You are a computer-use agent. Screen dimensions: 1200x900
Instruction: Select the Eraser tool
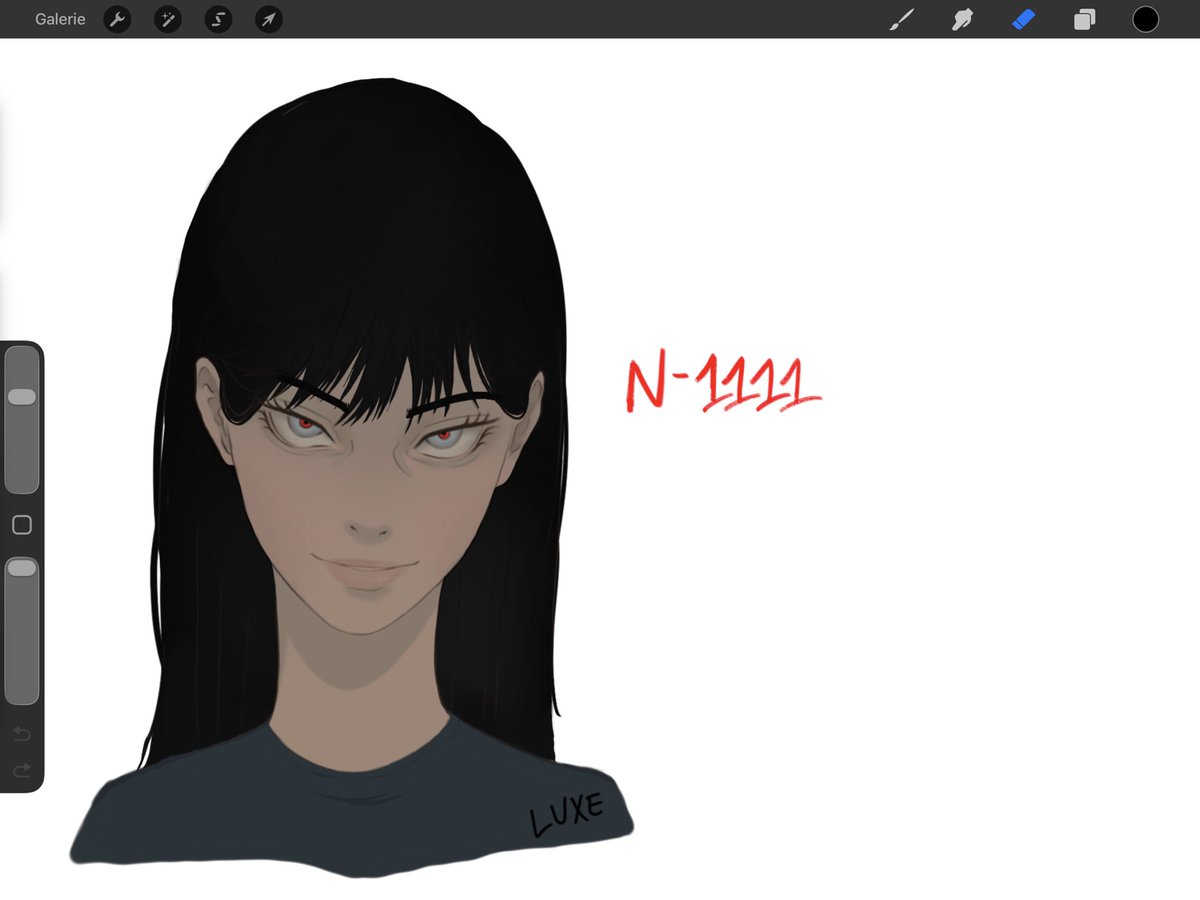tap(1023, 19)
